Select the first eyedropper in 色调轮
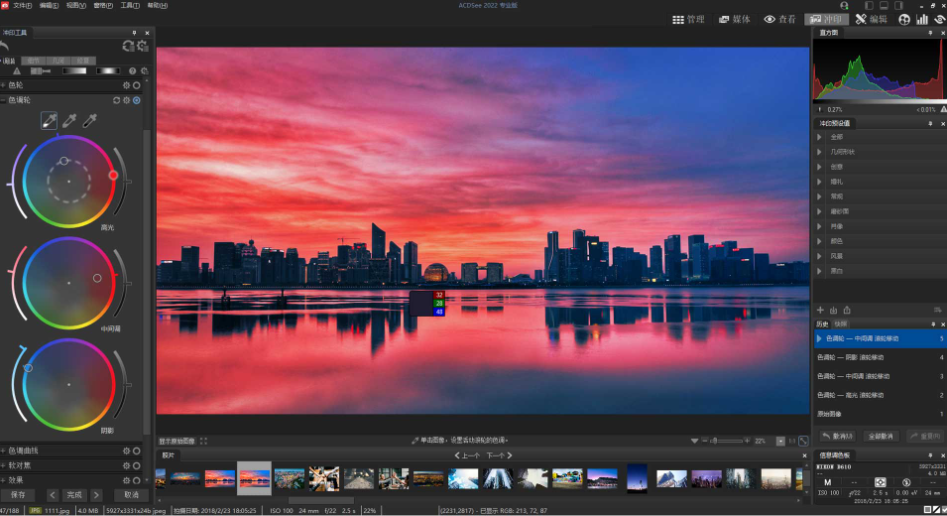The width and height of the screenshot is (947, 516). (x=49, y=121)
